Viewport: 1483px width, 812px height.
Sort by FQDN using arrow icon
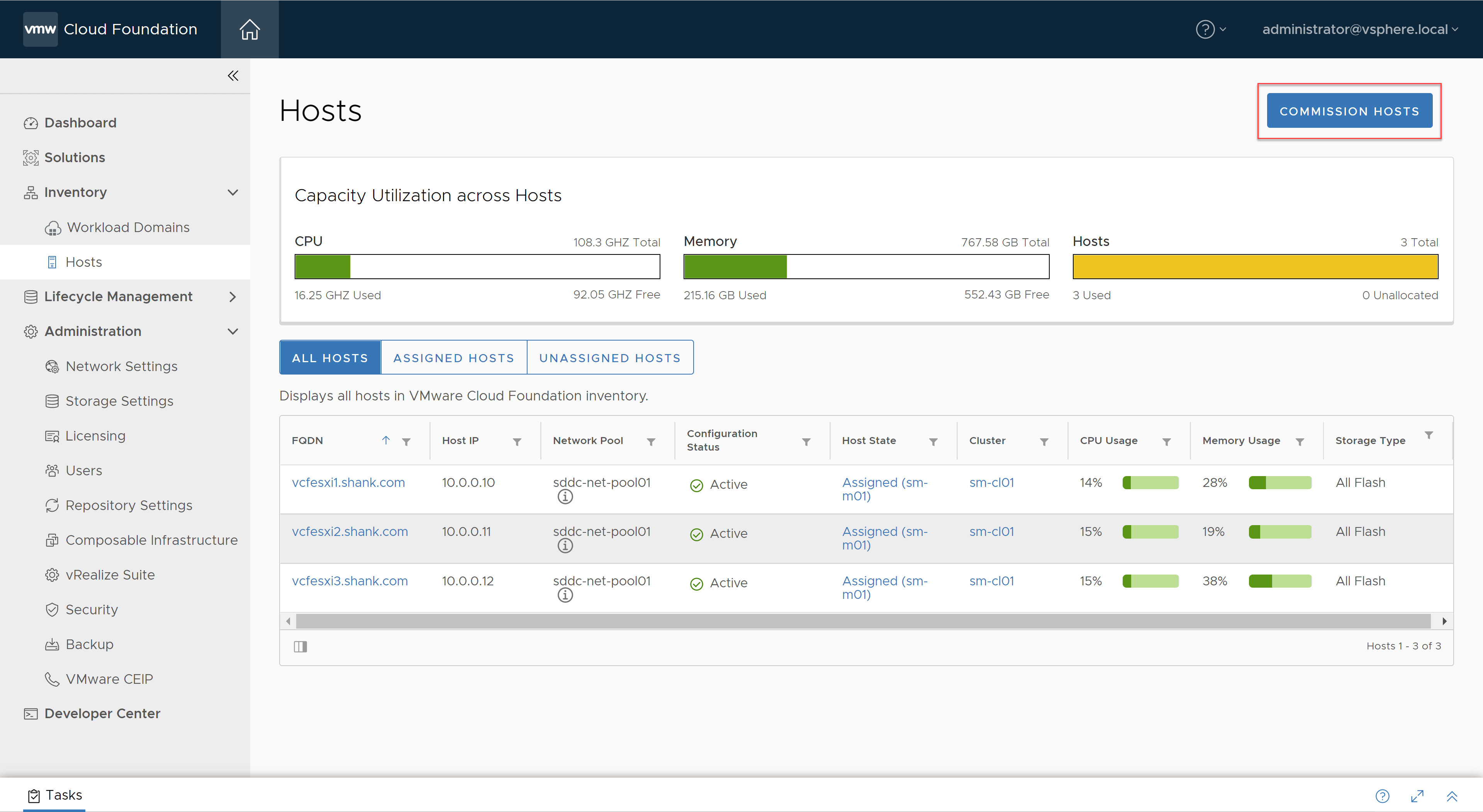tap(386, 440)
